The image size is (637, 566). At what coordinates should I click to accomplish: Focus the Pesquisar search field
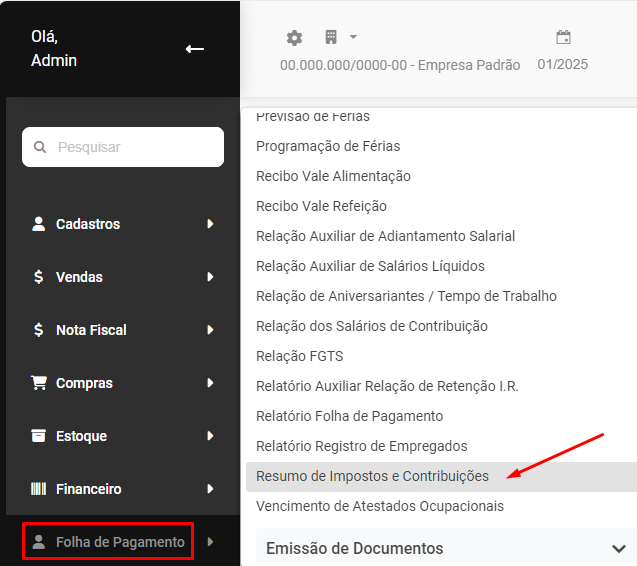click(x=123, y=147)
